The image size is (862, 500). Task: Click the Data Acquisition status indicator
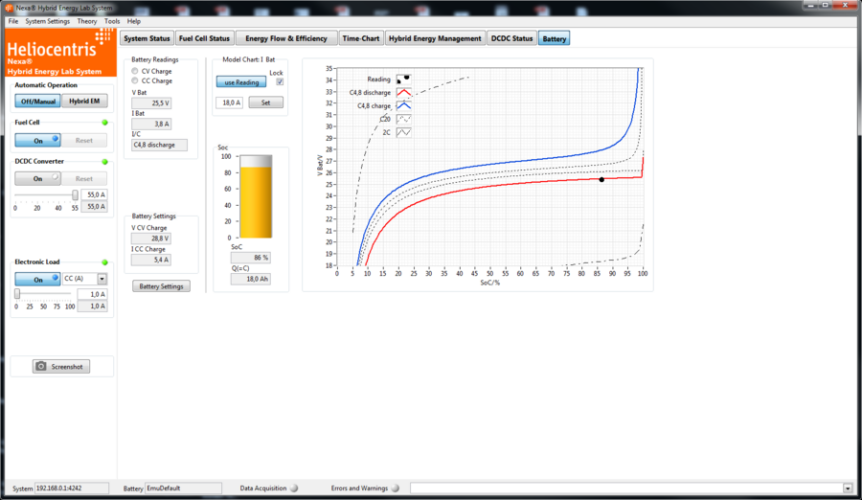point(294,488)
